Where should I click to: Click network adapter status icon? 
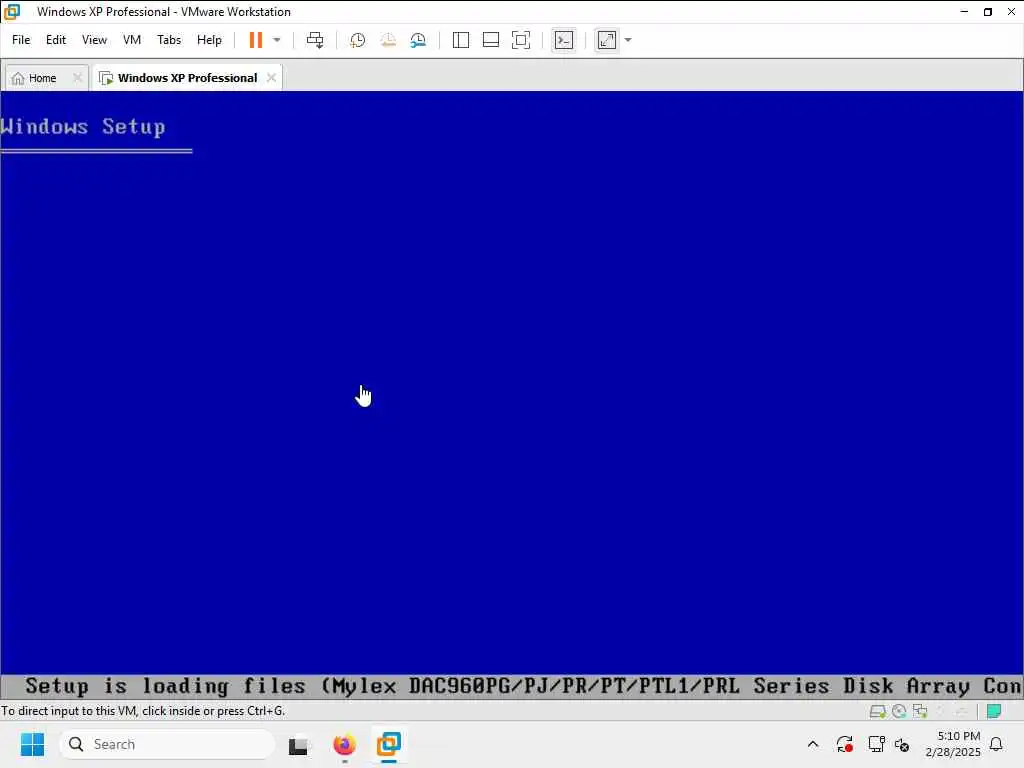(920, 711)
